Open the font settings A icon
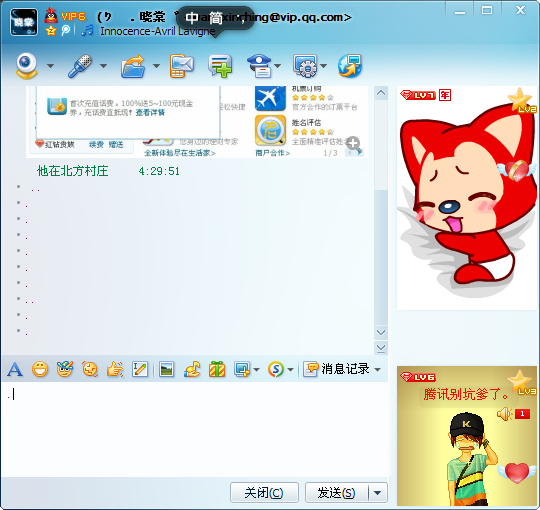The height and width of the screenshot is (510, 540). coord(15,370)
